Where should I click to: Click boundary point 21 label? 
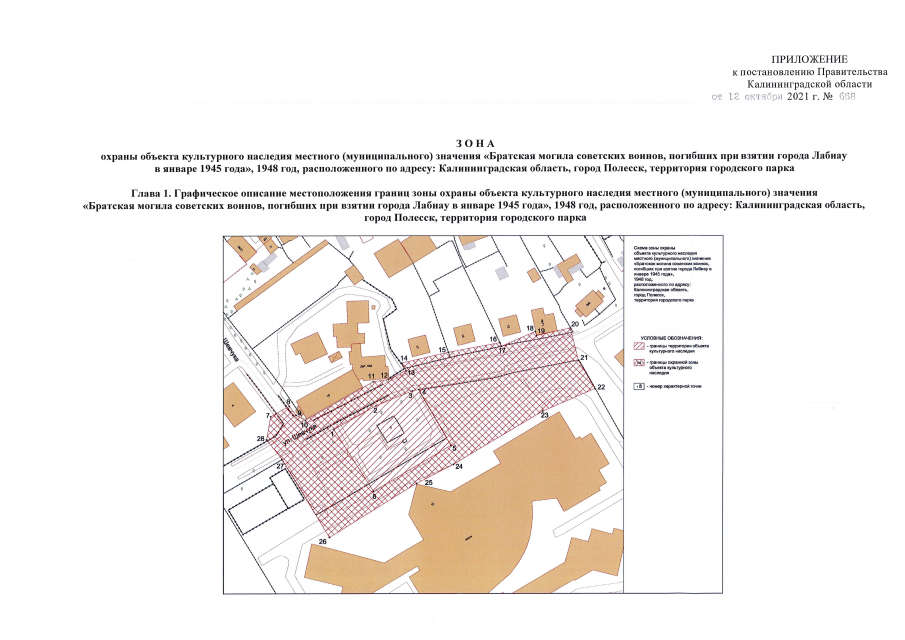[x=584, y=358]
